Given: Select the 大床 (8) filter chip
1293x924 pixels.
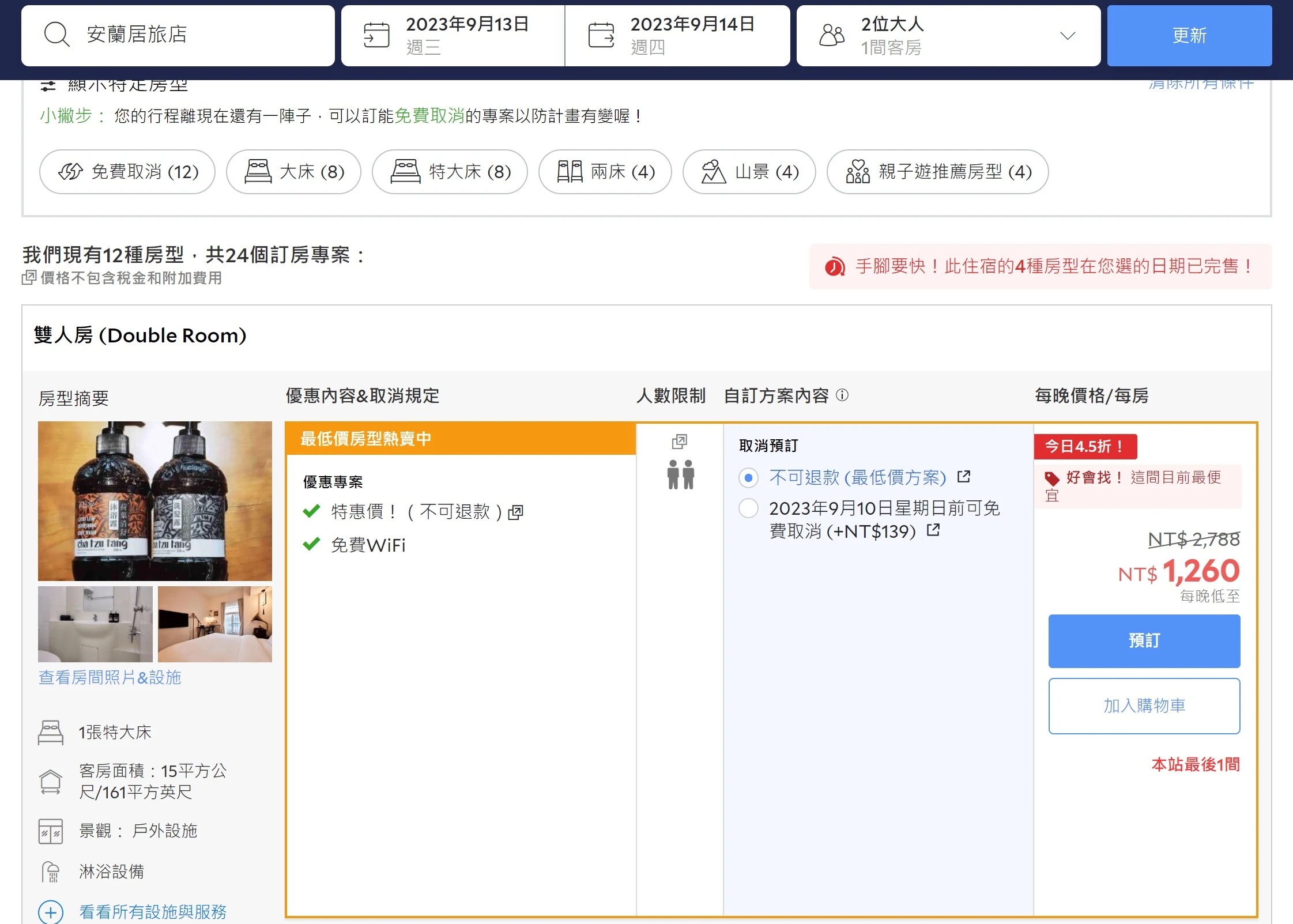Looking at the screenshot, I should click(293, 172).
